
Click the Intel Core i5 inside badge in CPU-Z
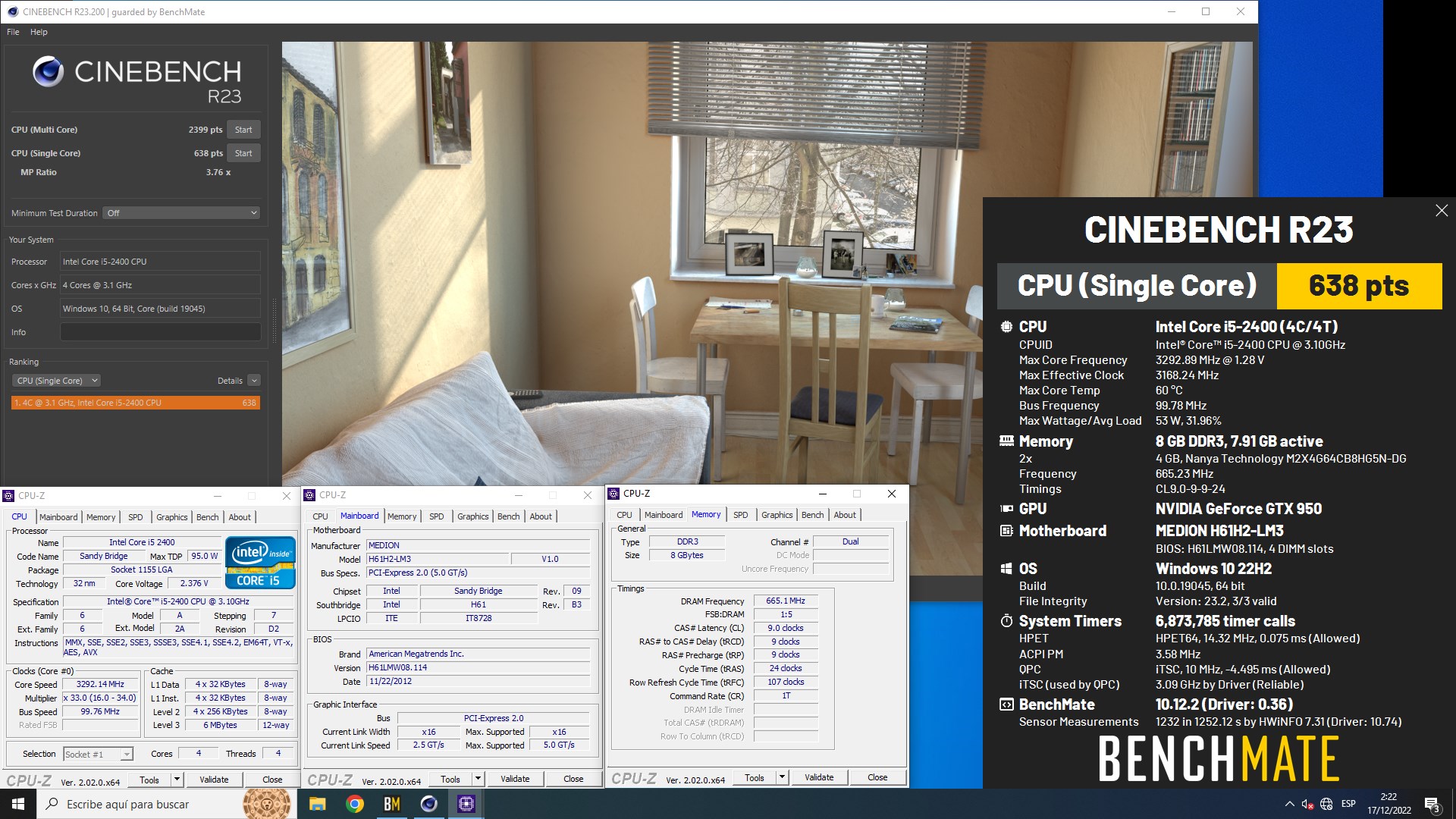(x=260, y=563)
